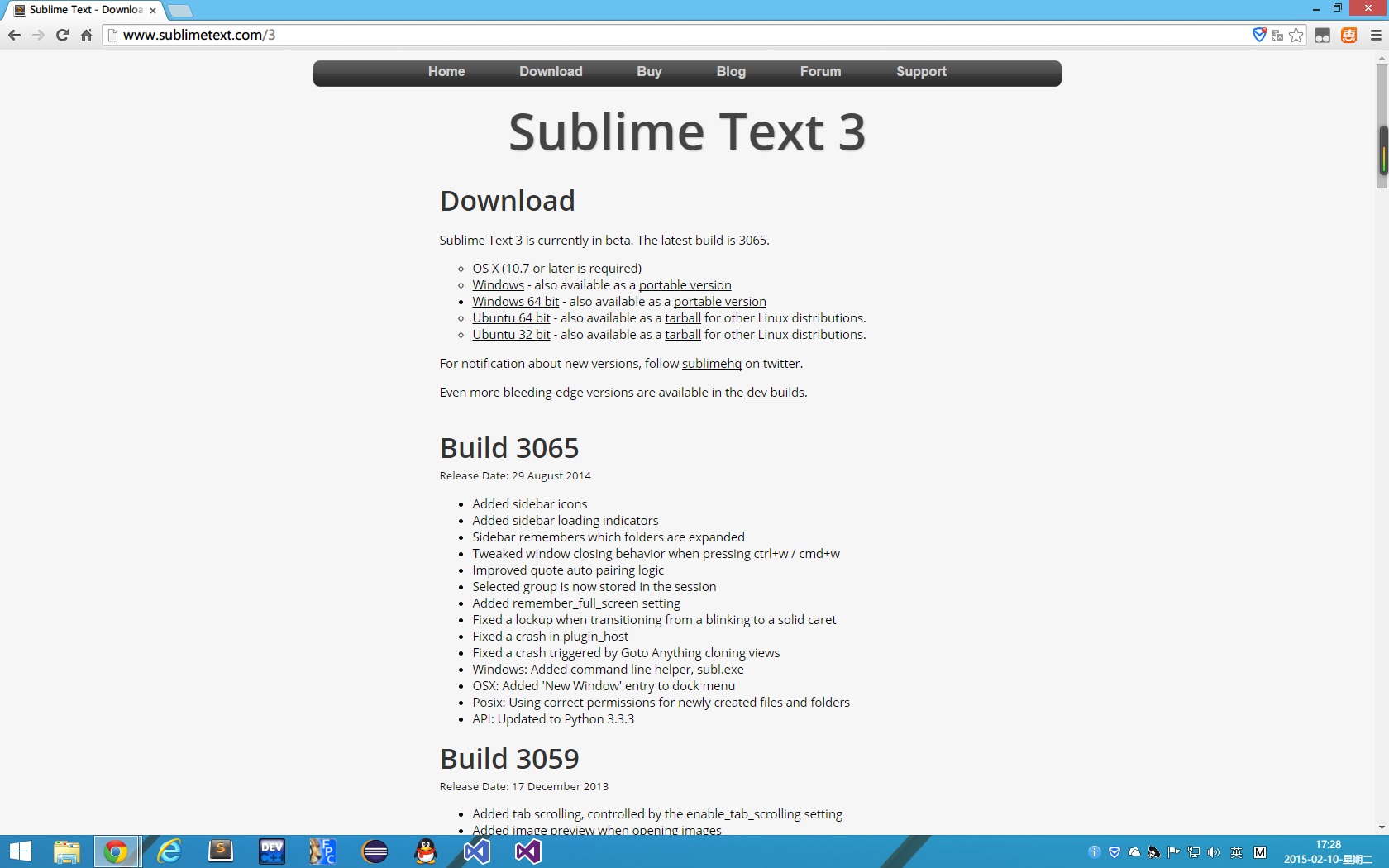This screenshot has height=868, width=1389.
Task: Open Dev-C++ from the taskbar
Action: (x=272, y=851)
